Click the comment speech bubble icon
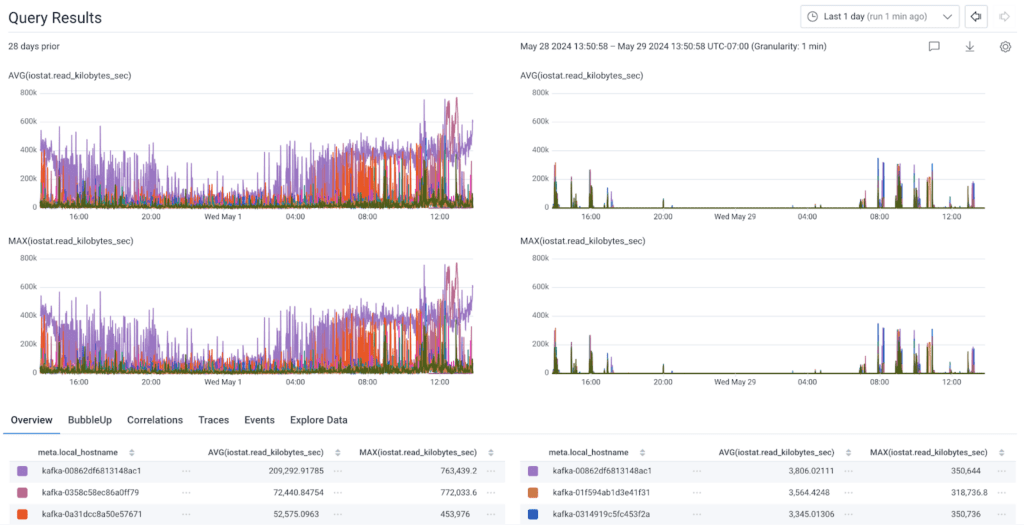Image resolution: width=1024 pixels, height=525 pixels. 934,47
